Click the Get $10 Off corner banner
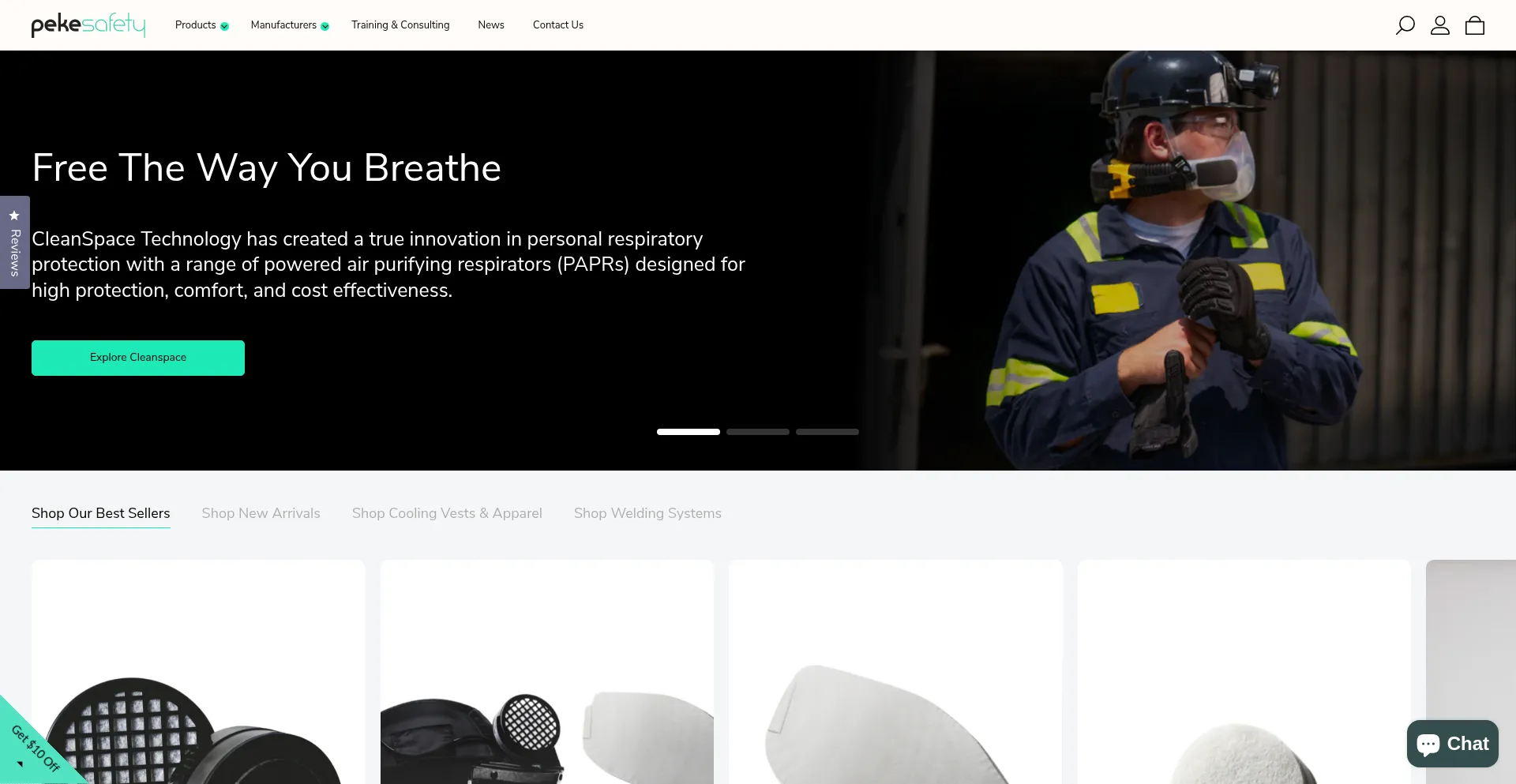The height and width of the screenshot is (784, 1516). [x=36, y=746]
